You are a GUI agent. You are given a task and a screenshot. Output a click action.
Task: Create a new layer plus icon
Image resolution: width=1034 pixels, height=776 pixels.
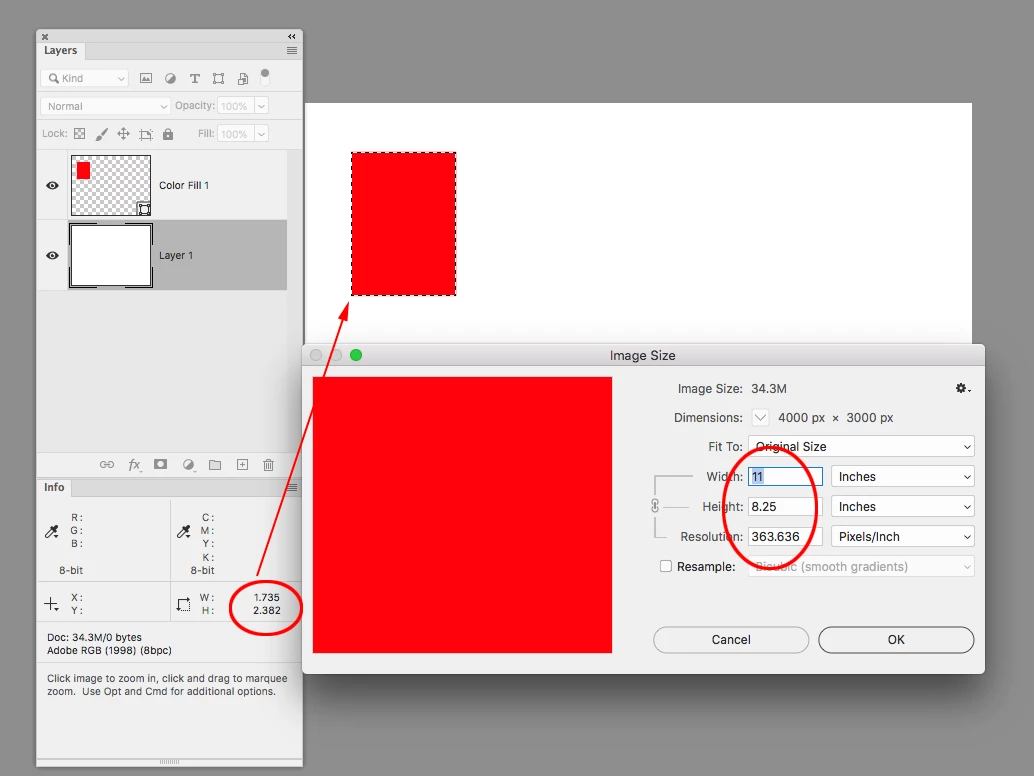pyautogui.click(x=243, y=465)
